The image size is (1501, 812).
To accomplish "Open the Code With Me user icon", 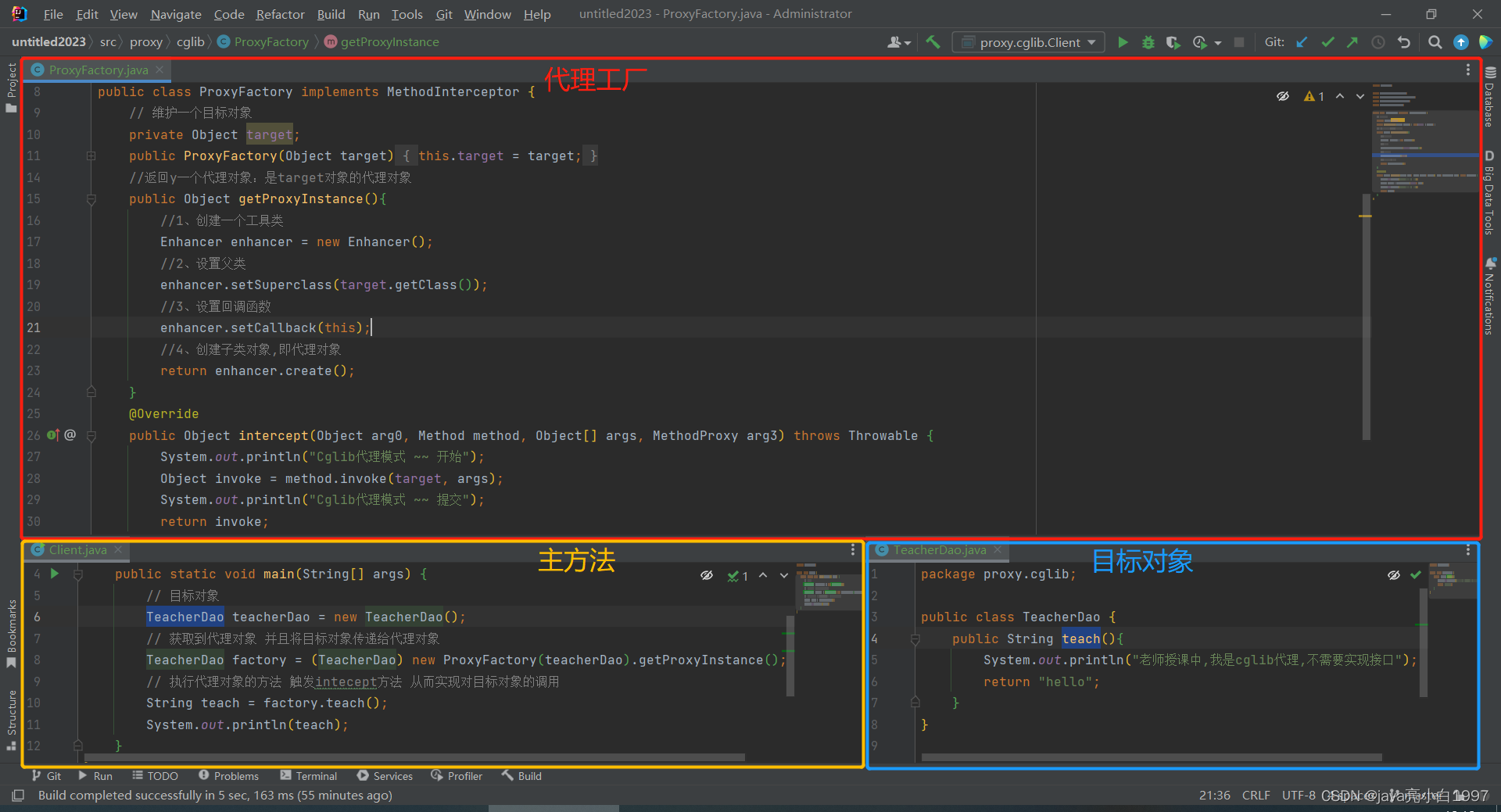I will [898, 42].
